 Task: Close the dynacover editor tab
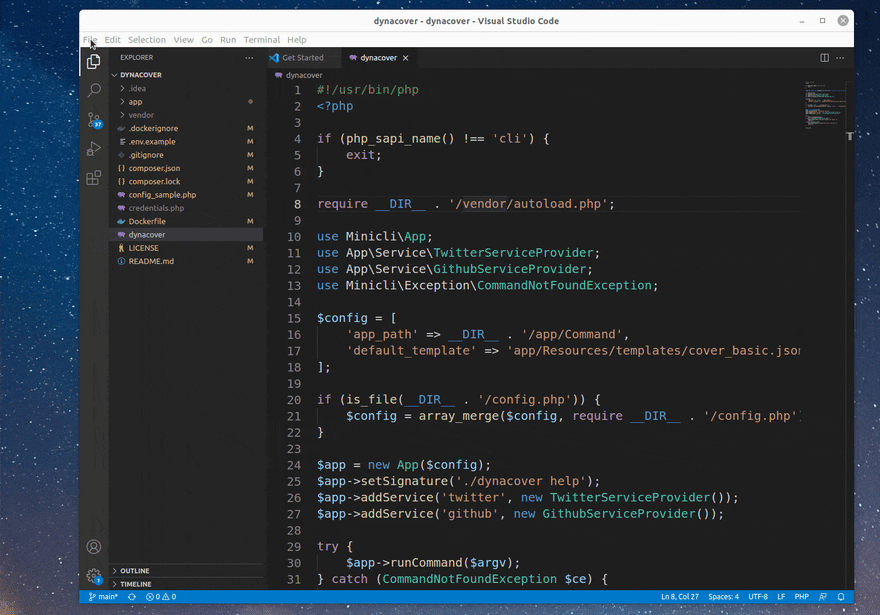(405, 58)
